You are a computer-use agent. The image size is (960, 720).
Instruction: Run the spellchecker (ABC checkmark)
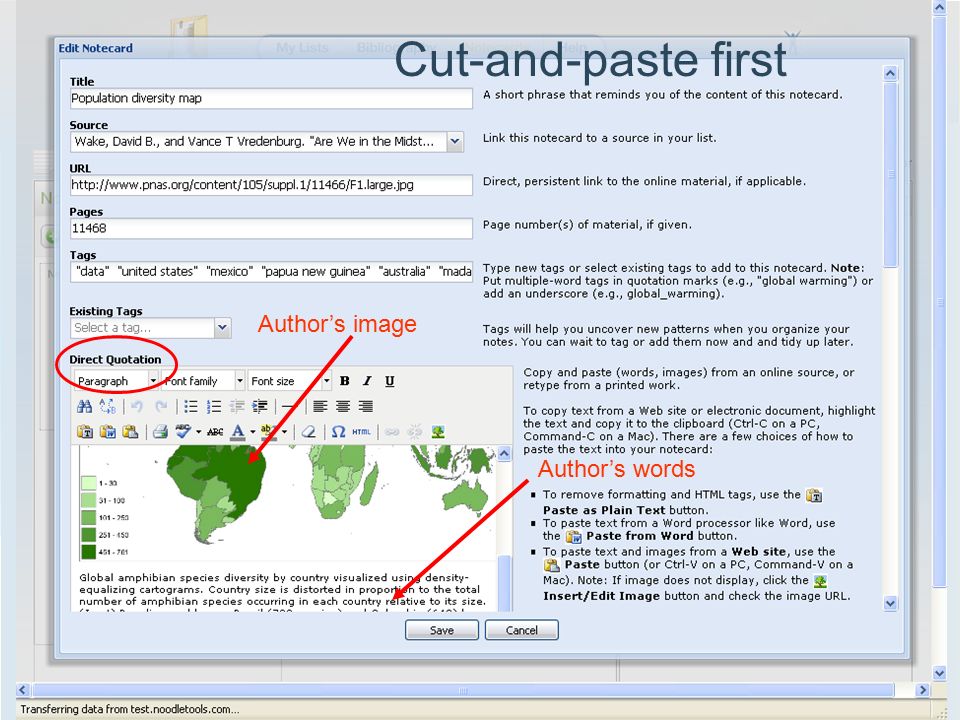(x=183, y=432)
